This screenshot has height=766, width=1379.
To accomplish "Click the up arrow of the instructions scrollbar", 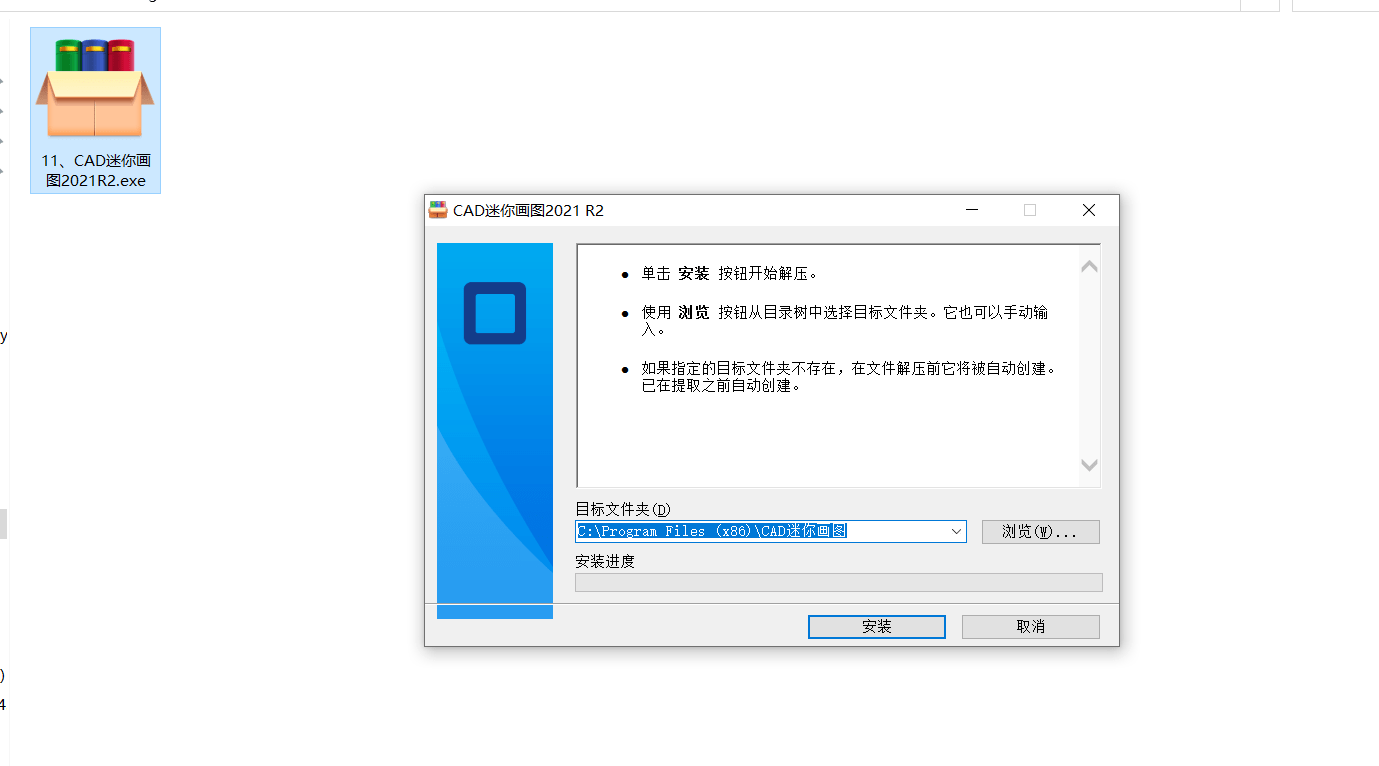I will [x=1089, y=266].
